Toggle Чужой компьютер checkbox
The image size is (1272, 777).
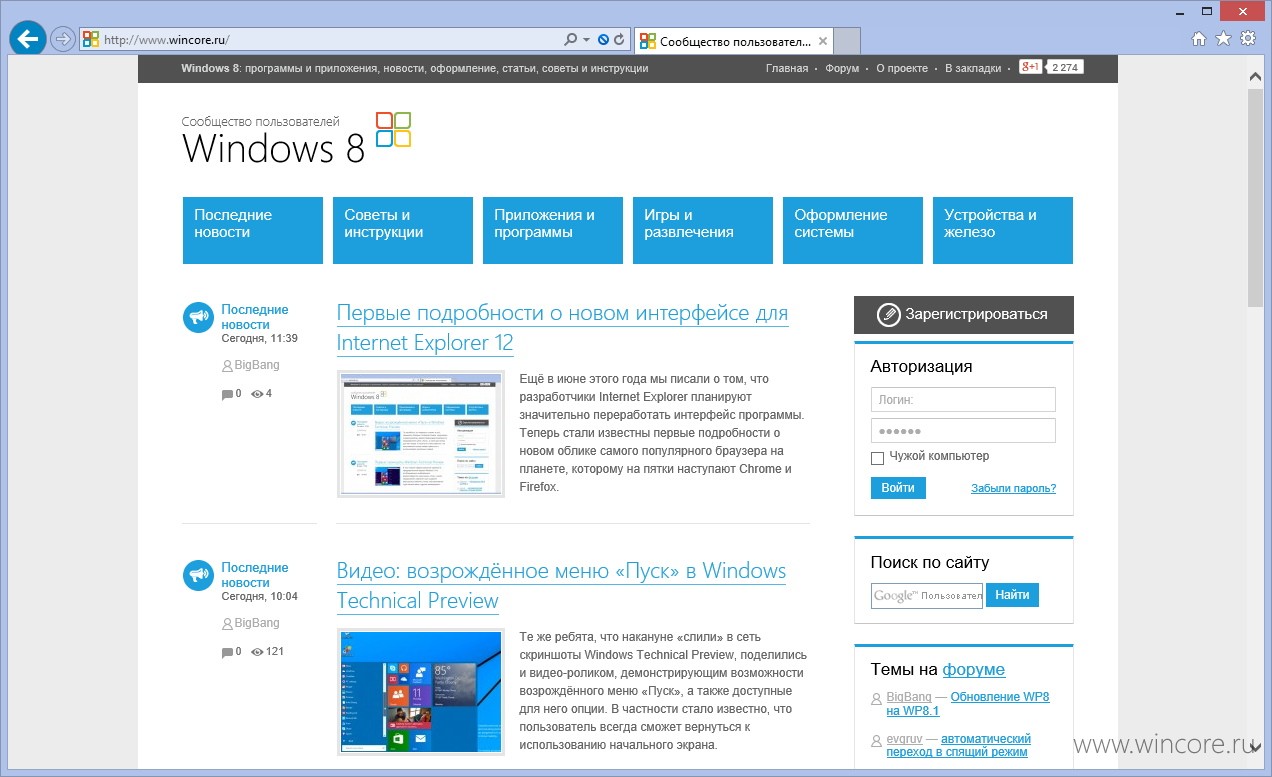pos(878,458)
